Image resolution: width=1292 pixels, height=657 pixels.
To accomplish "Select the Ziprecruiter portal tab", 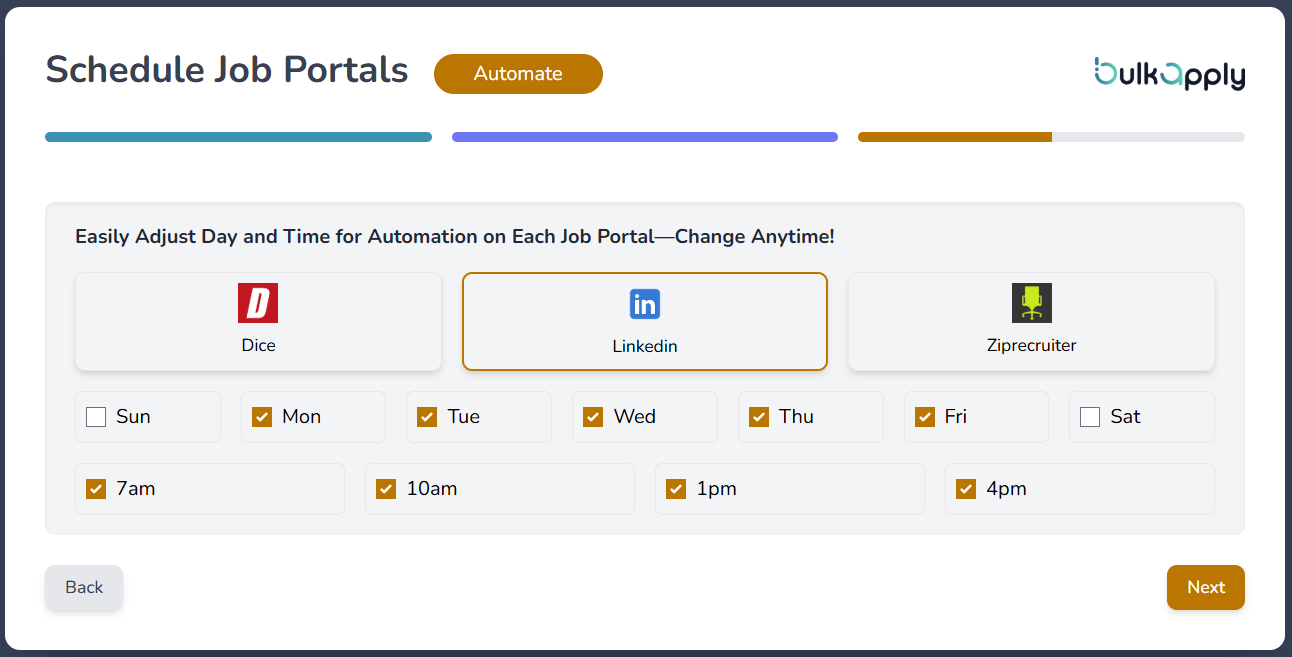I will [x=1031, y=321].
